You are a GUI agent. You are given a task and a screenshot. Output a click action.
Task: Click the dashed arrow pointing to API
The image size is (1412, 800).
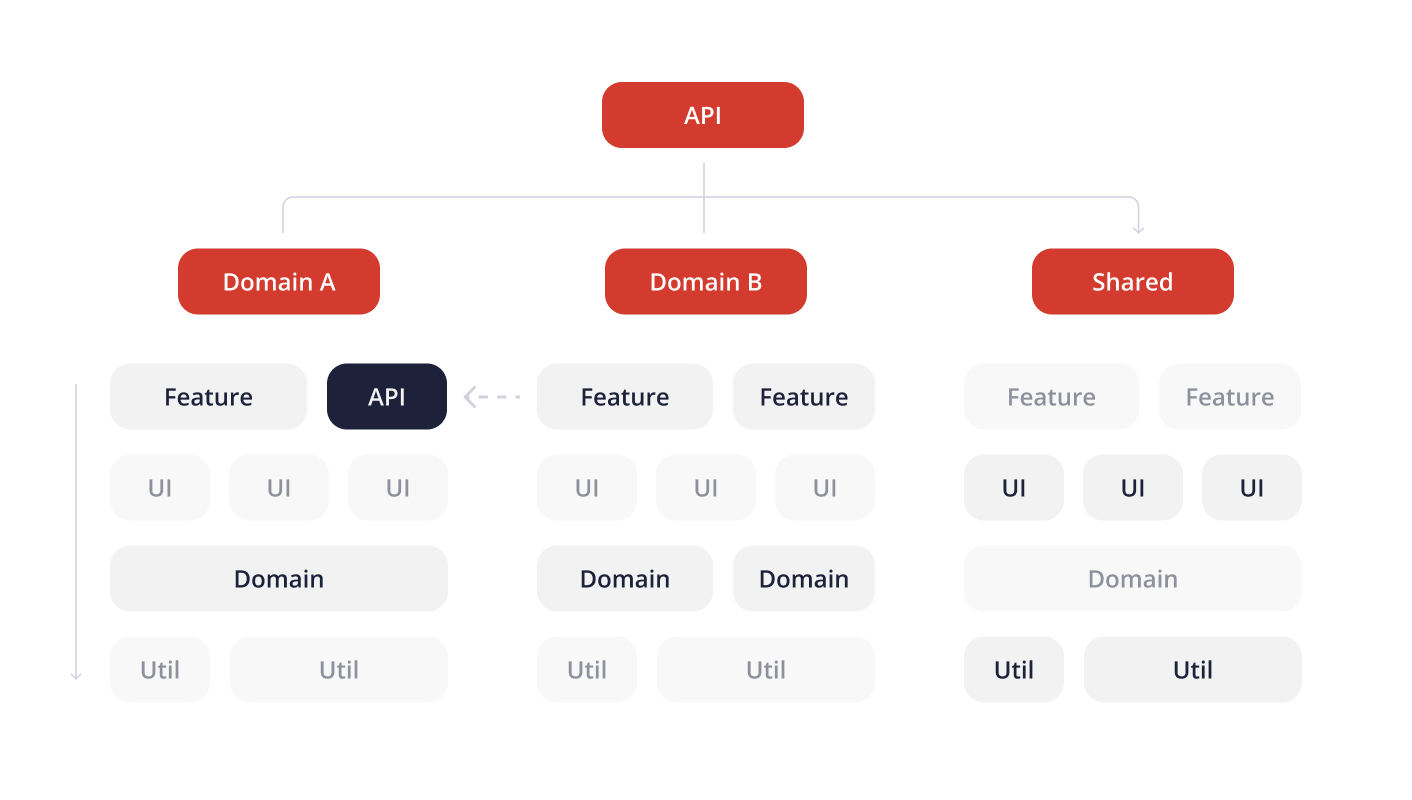coord(492,397)
